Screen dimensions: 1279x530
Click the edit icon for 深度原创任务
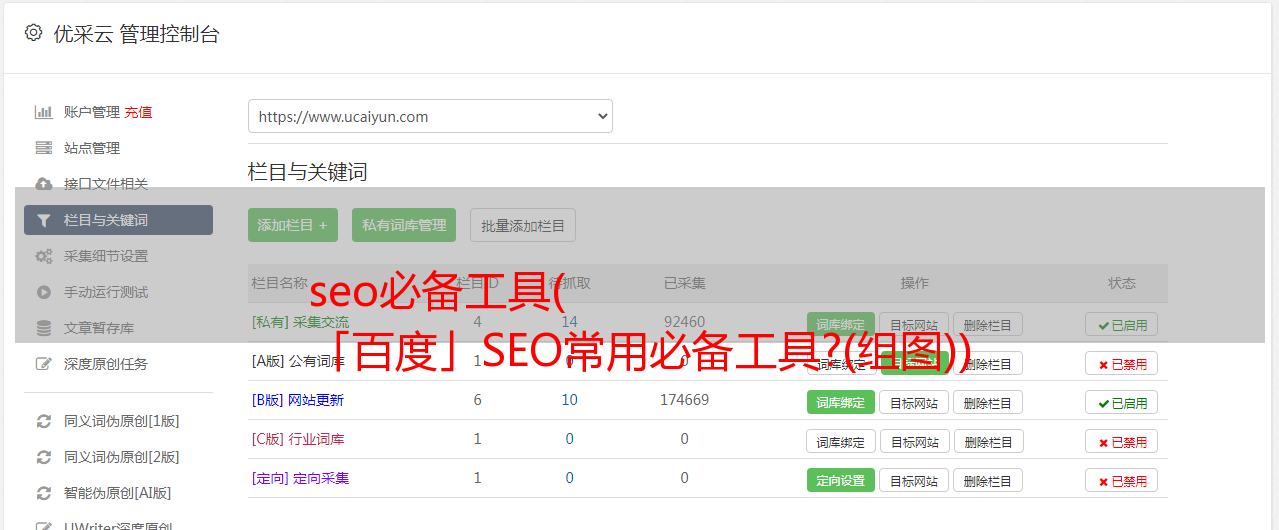point(43,364)
